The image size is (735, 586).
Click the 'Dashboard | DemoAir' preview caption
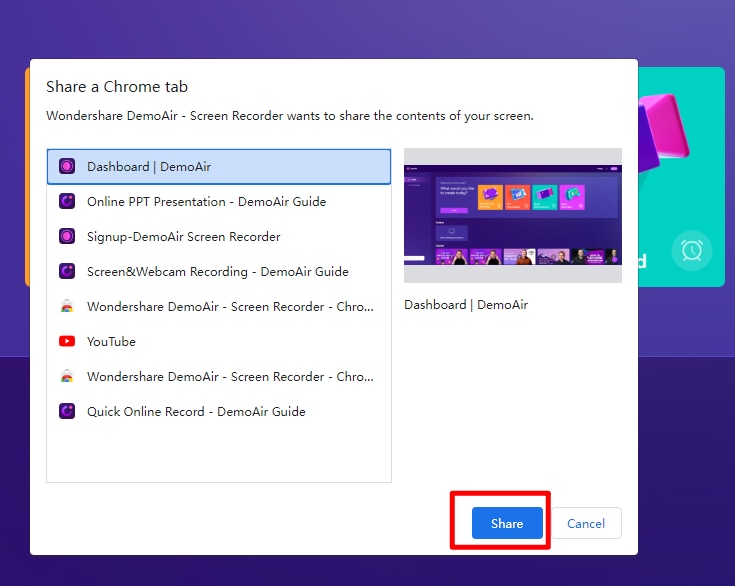(466, 305)
